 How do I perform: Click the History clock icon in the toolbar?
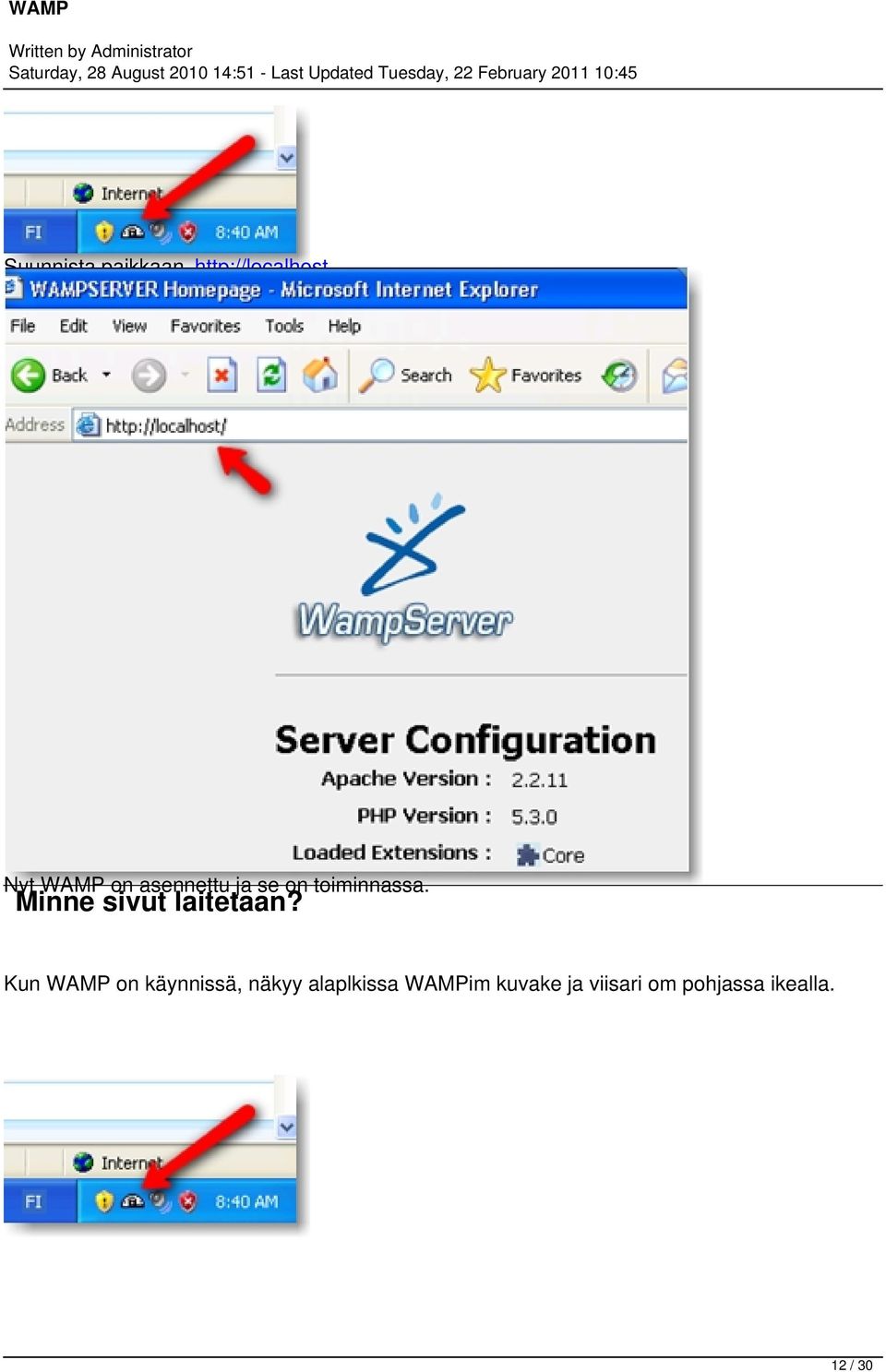(x=619, y=376)
